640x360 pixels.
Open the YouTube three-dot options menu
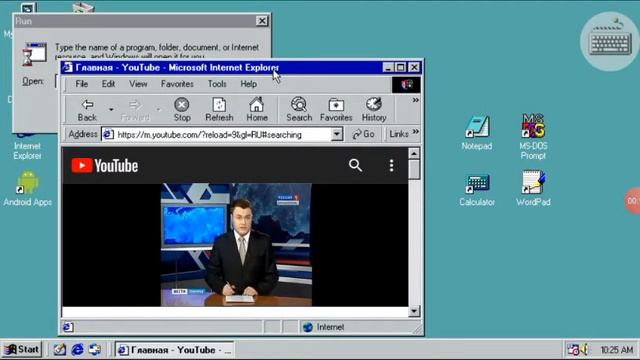391,165
